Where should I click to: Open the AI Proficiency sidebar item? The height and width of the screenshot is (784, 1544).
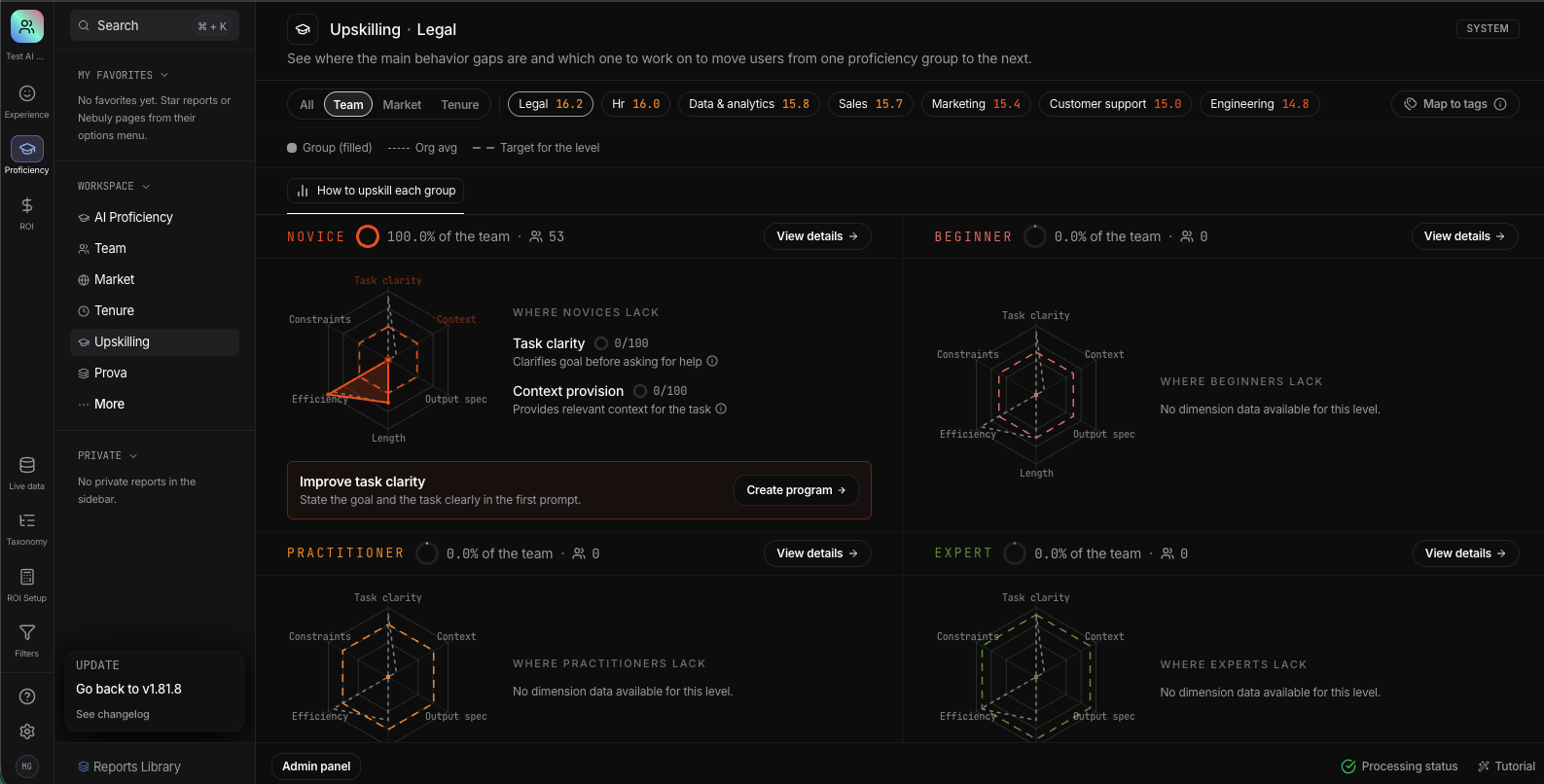pyautogui.click(x=155, y=217)
